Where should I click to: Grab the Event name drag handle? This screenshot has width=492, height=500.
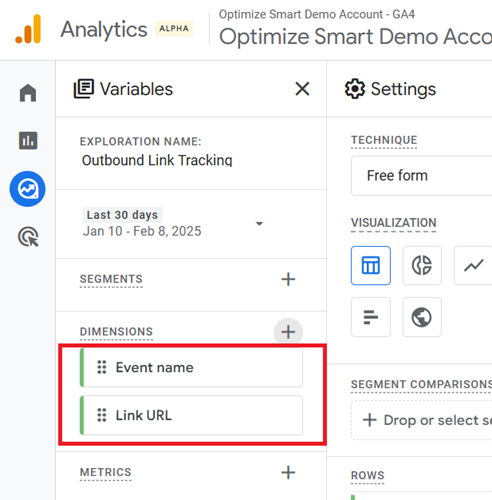[102, 367]
